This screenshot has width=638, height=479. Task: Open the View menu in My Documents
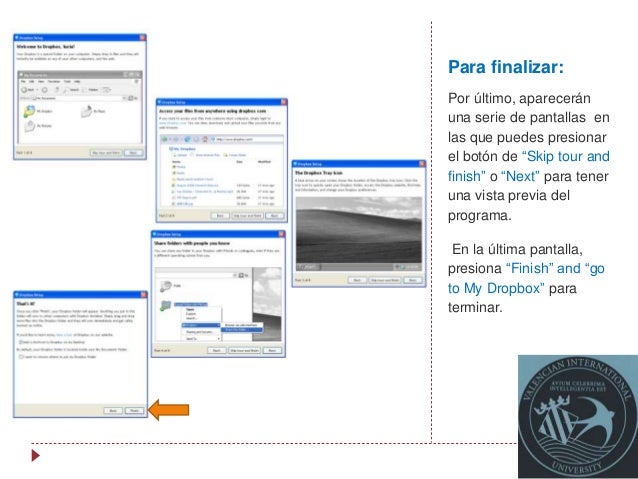point(41,81)
